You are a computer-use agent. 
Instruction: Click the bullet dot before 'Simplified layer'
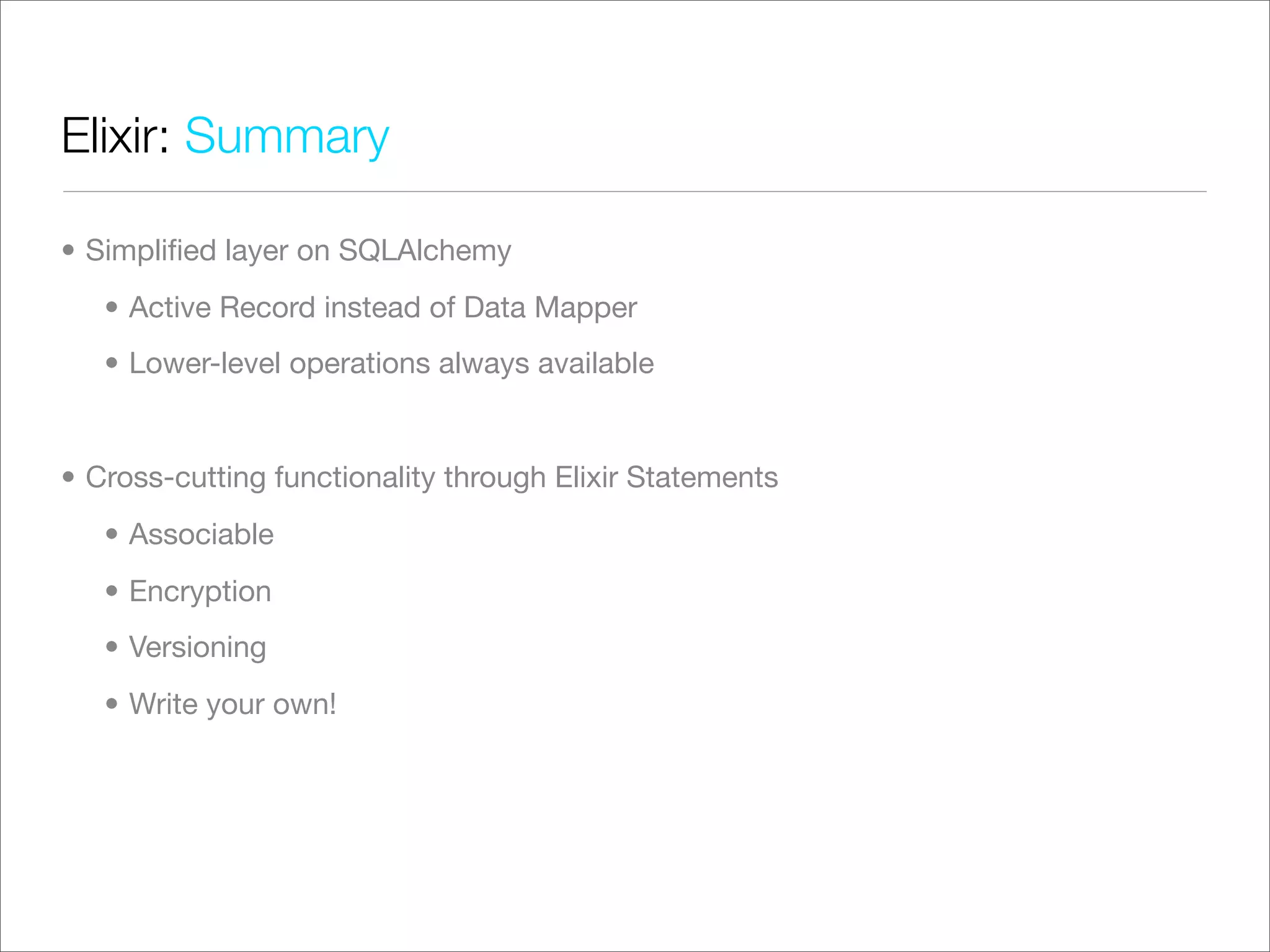click(x=69, y=250)
